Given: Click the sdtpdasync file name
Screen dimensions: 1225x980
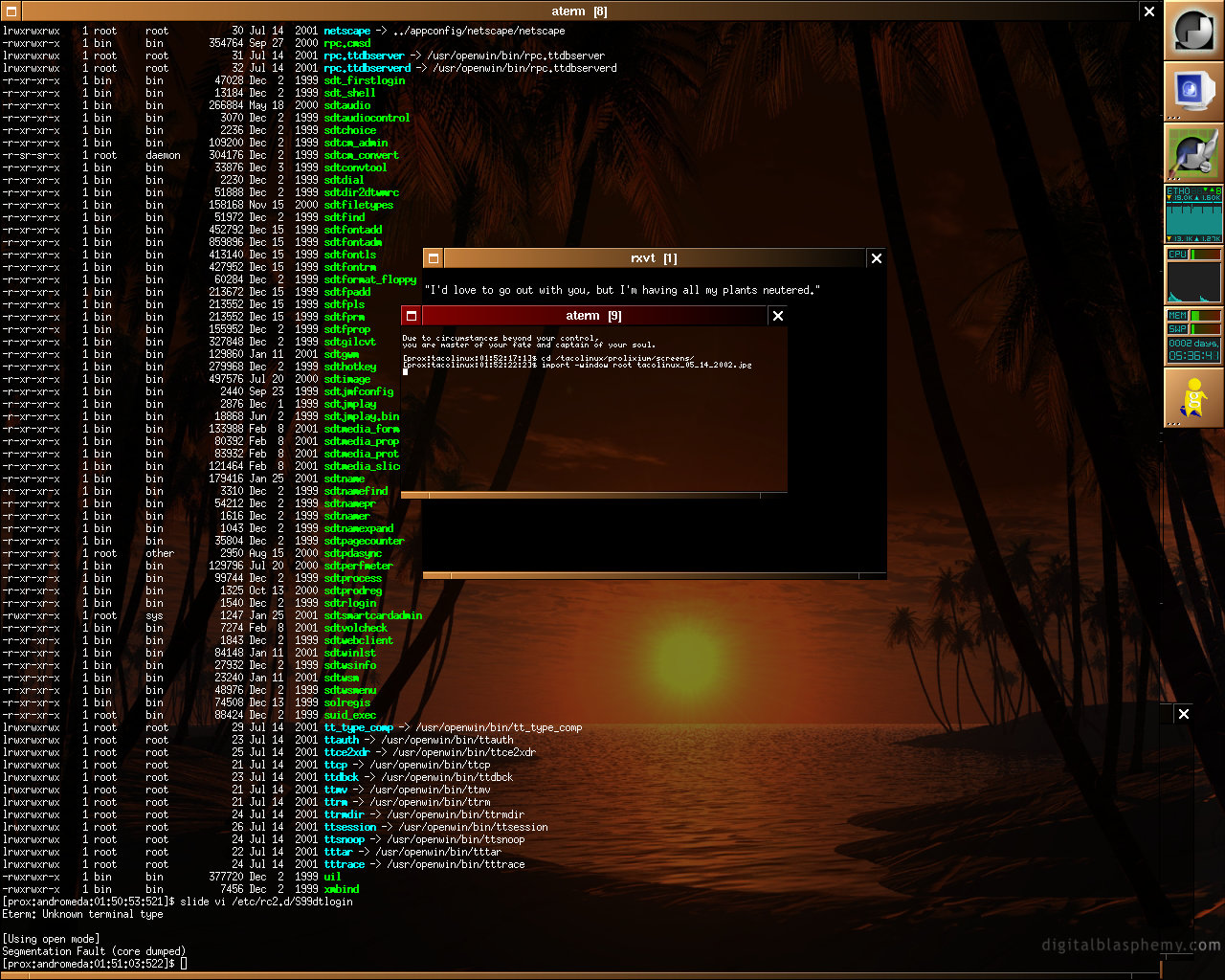Looking at the screenshot, I should pos(353,553).
